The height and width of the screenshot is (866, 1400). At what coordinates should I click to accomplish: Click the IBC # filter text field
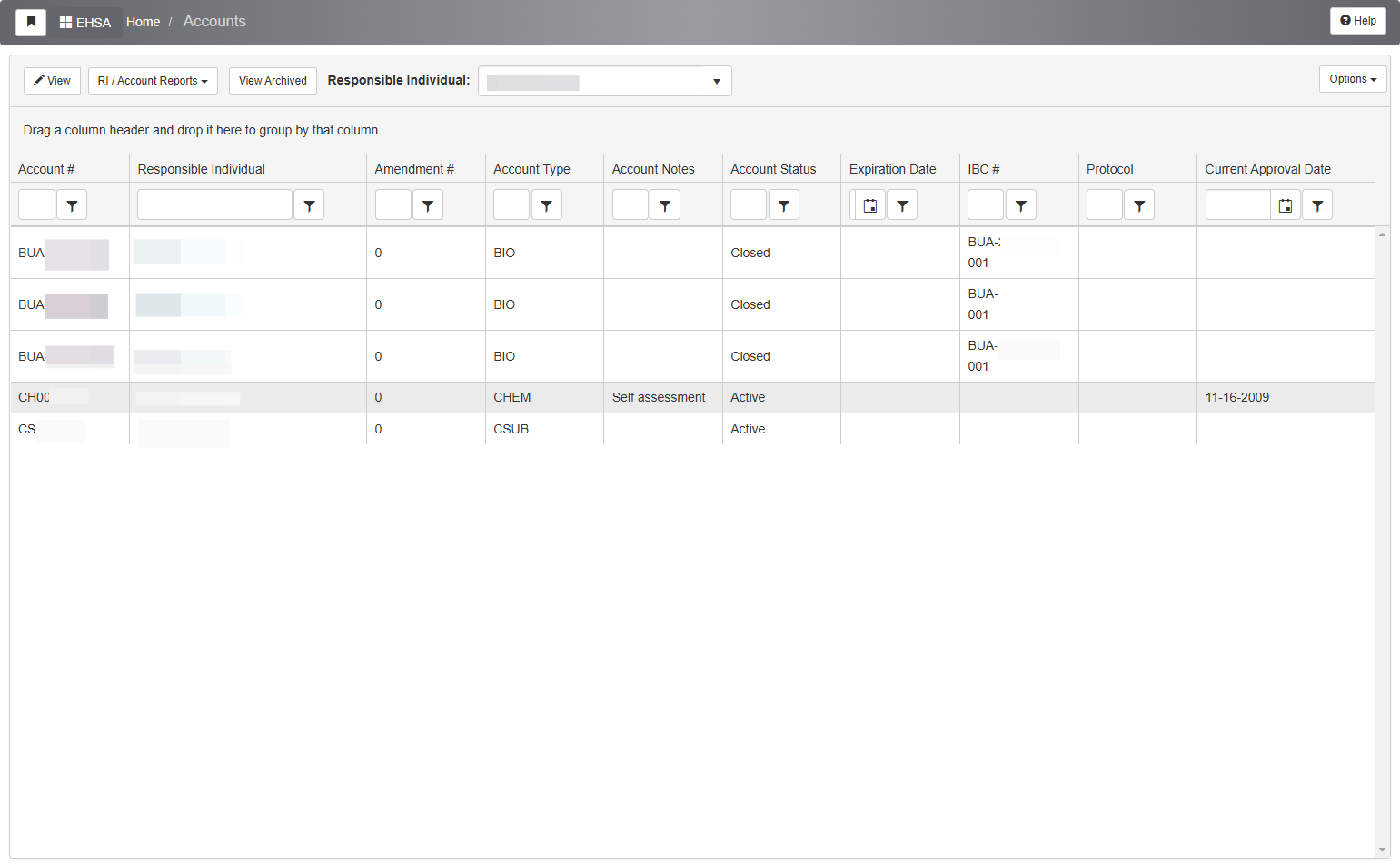[986, 205]
